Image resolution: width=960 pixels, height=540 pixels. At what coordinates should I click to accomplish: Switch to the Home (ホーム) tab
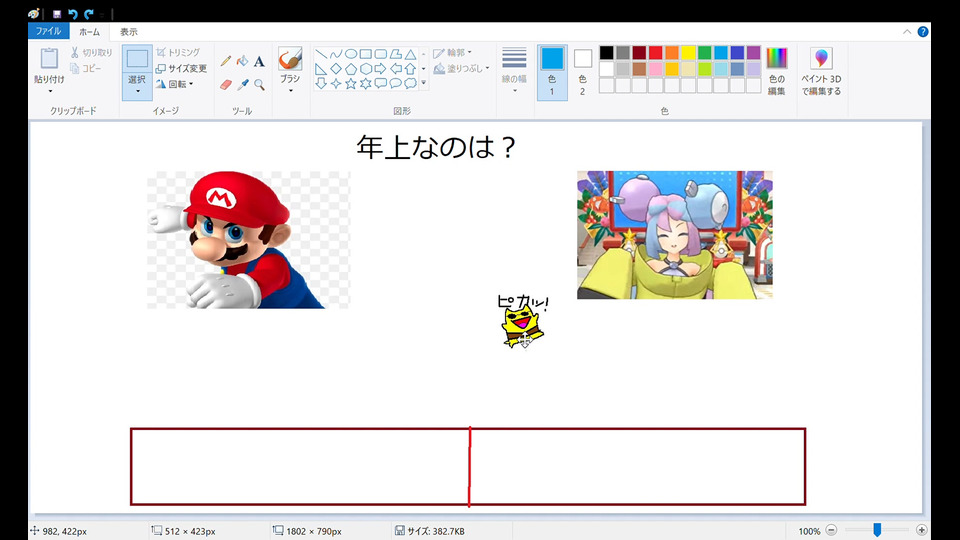pos(89,32)
